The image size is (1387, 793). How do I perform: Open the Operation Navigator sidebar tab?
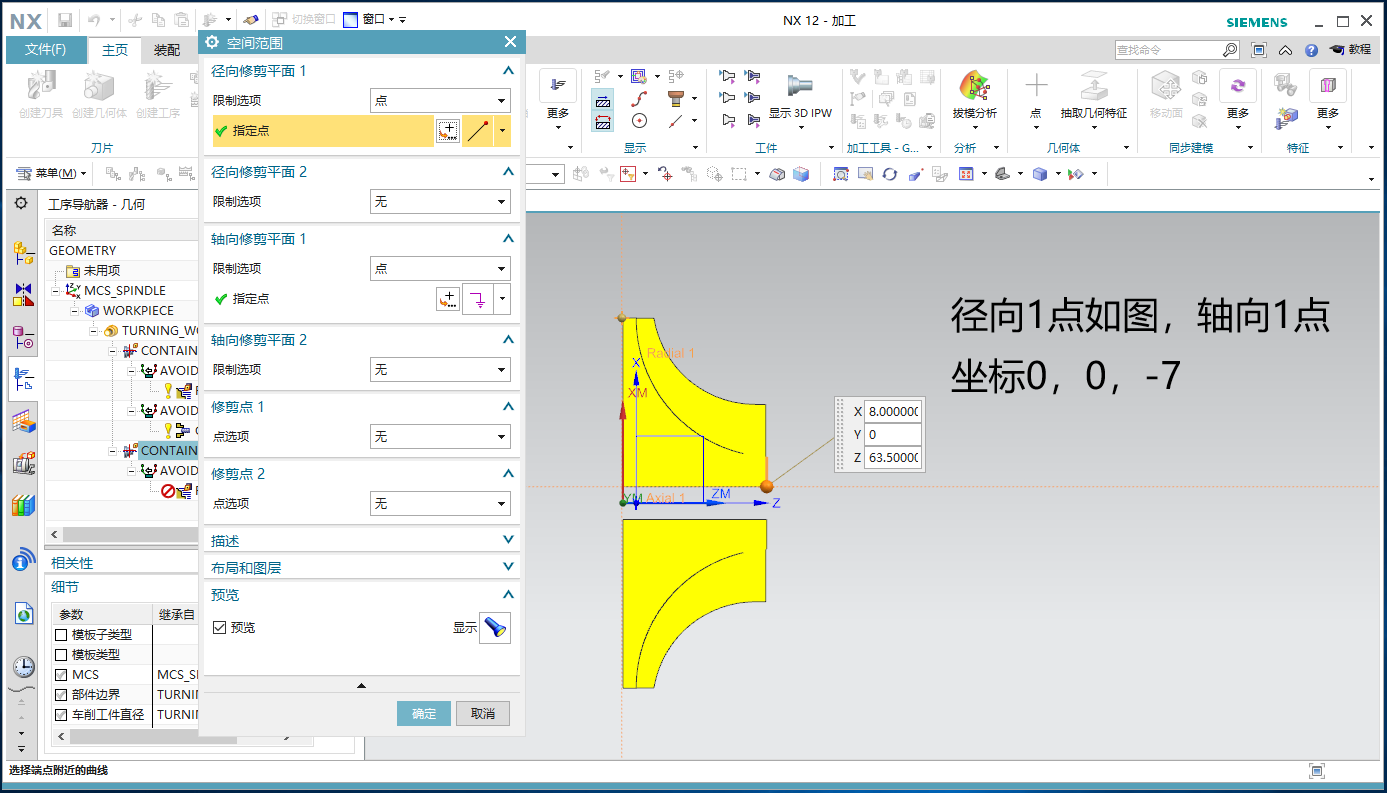(23, 379)
